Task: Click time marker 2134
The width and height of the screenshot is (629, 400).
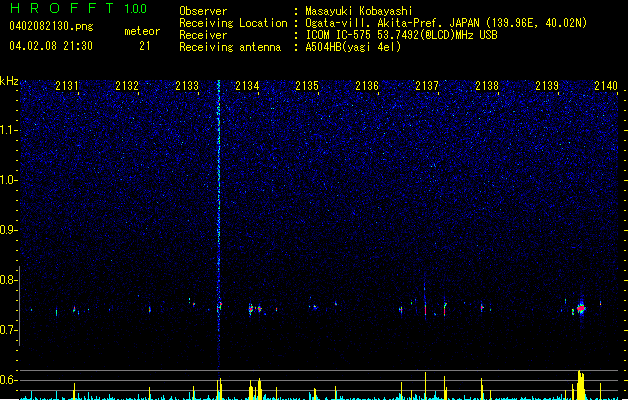Action: coord(247,86)
